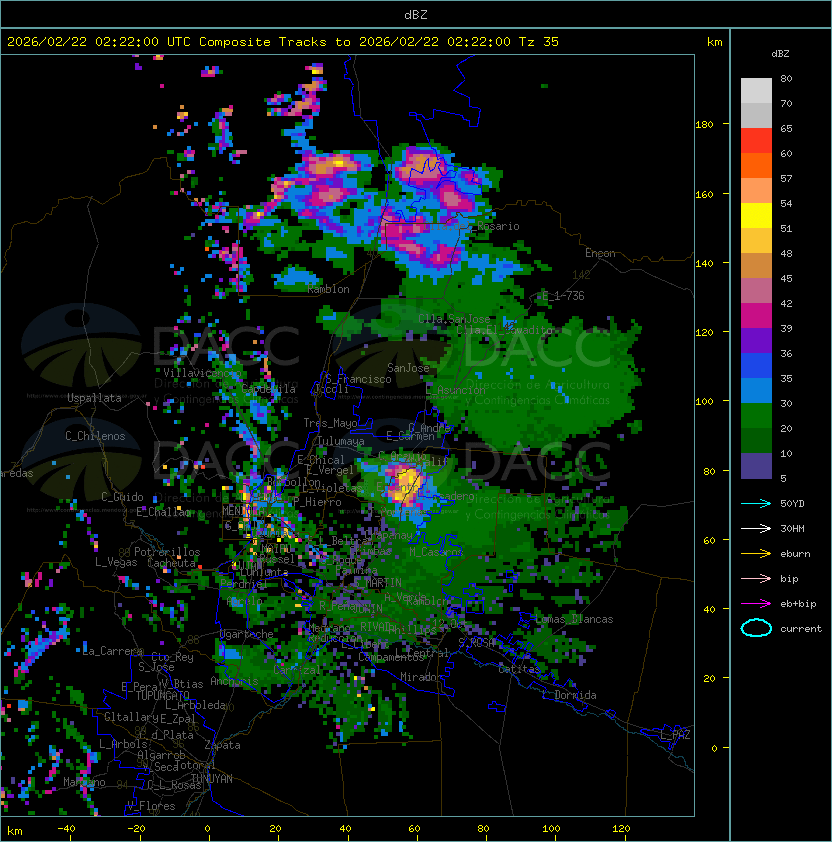
Task: Click the 'eburn' legend label
Action: 795,554
